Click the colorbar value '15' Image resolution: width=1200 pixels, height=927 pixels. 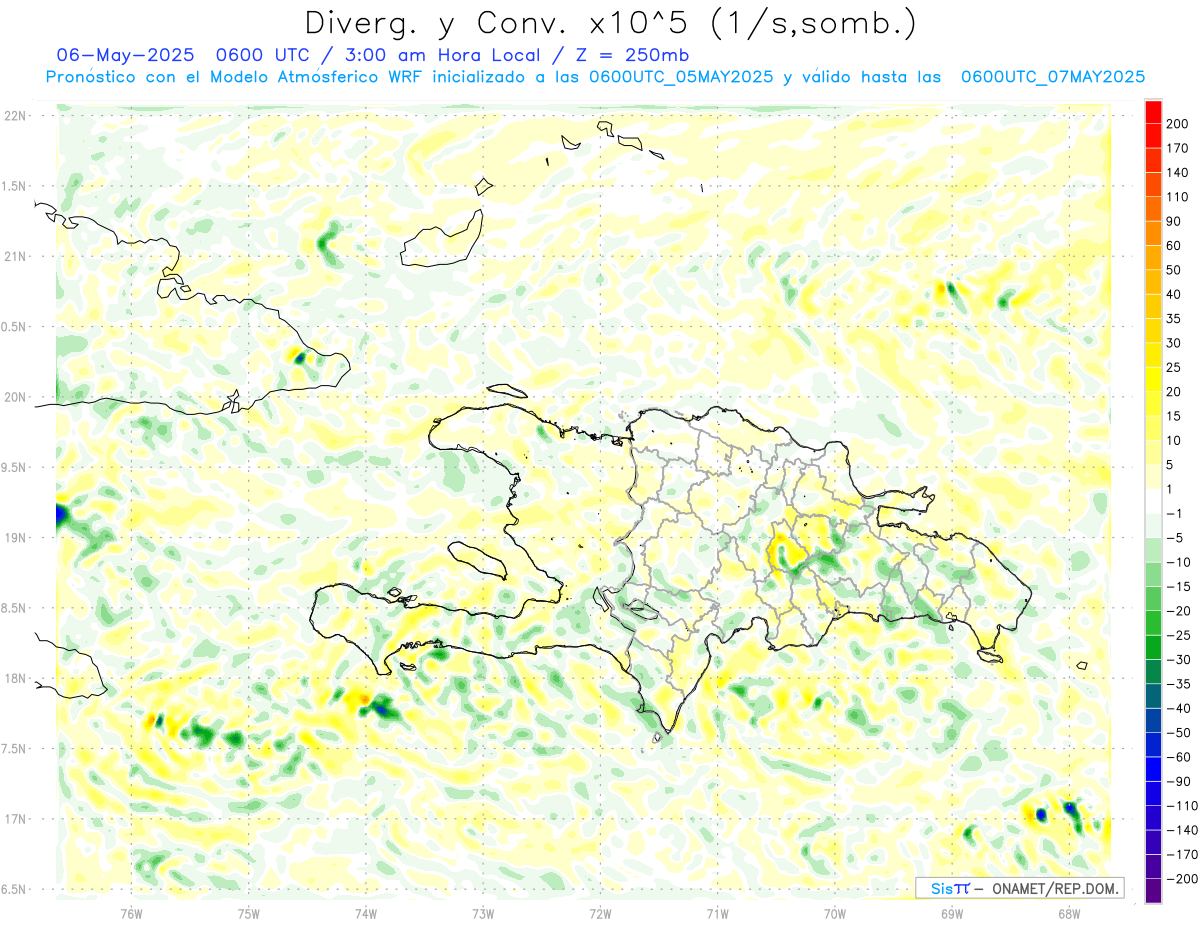1175,417
